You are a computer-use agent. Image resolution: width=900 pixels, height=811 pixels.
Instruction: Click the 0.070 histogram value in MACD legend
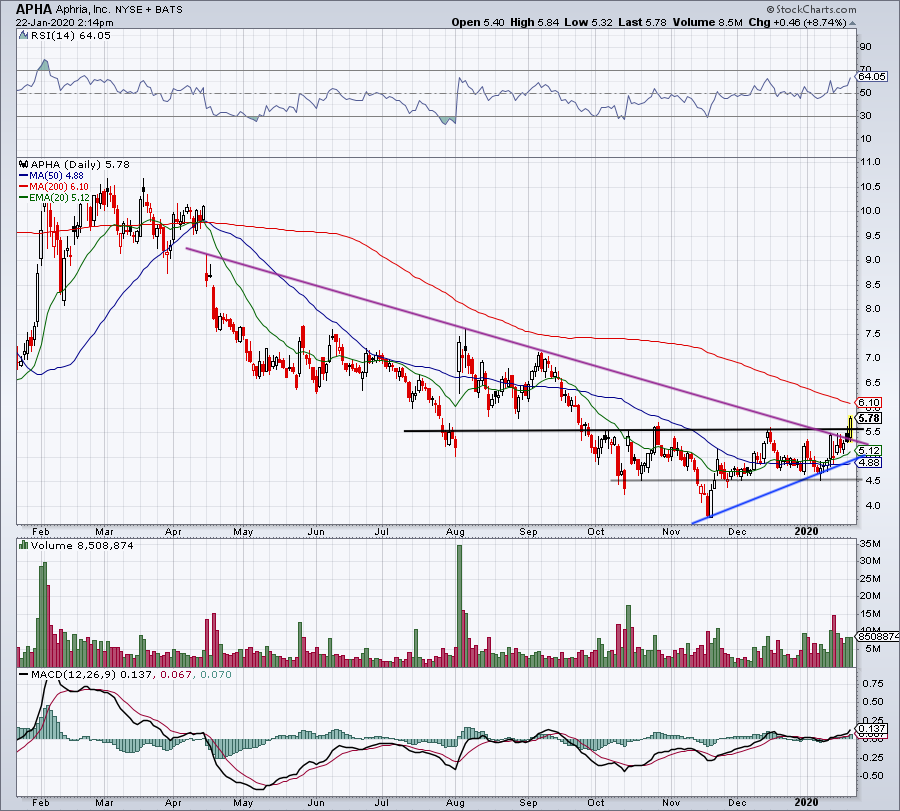(215, 674)
